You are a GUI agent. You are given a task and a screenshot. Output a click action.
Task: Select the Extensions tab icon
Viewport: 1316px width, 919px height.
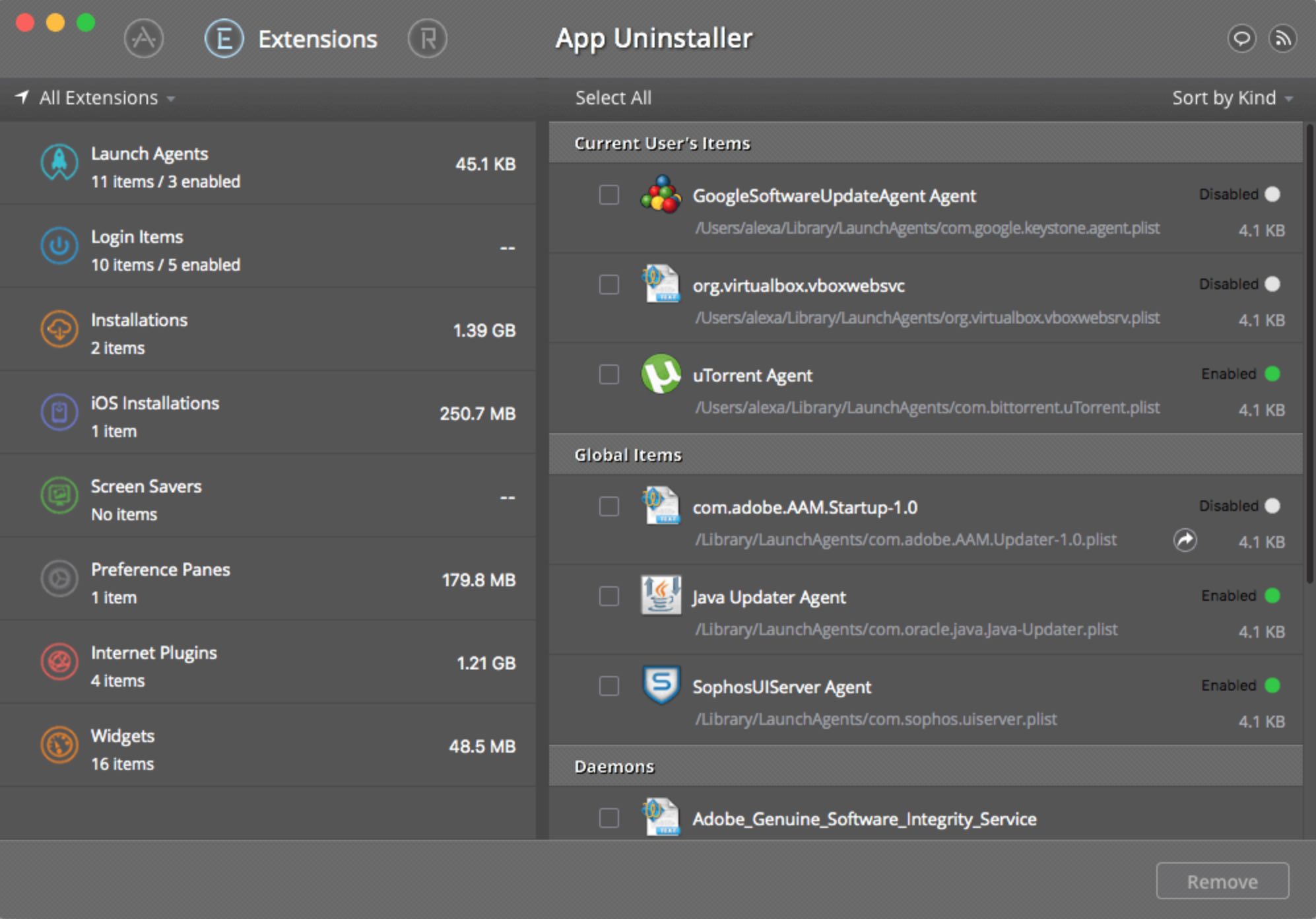click(224, 39)
